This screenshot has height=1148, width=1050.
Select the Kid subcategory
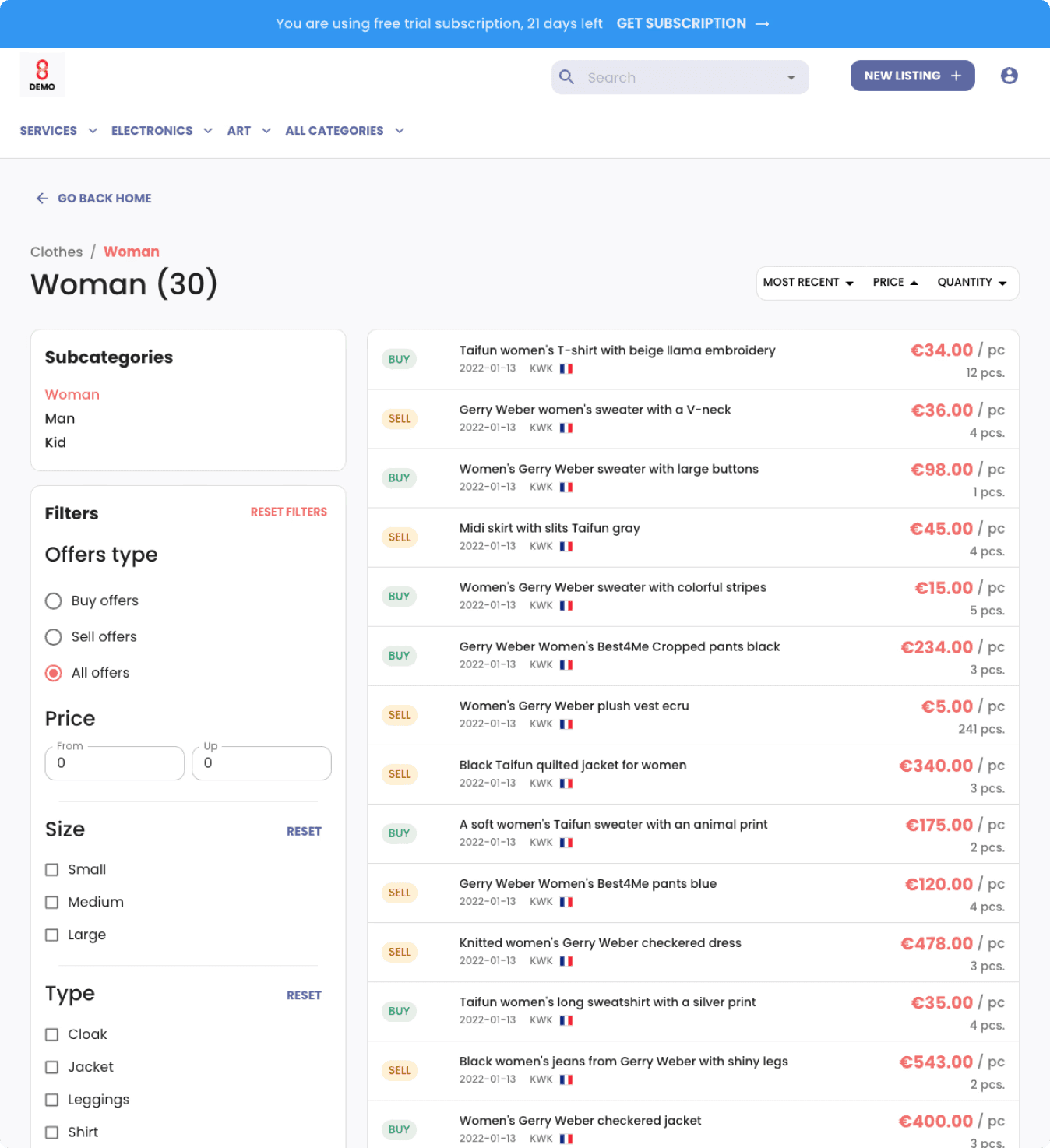(55, 443)
